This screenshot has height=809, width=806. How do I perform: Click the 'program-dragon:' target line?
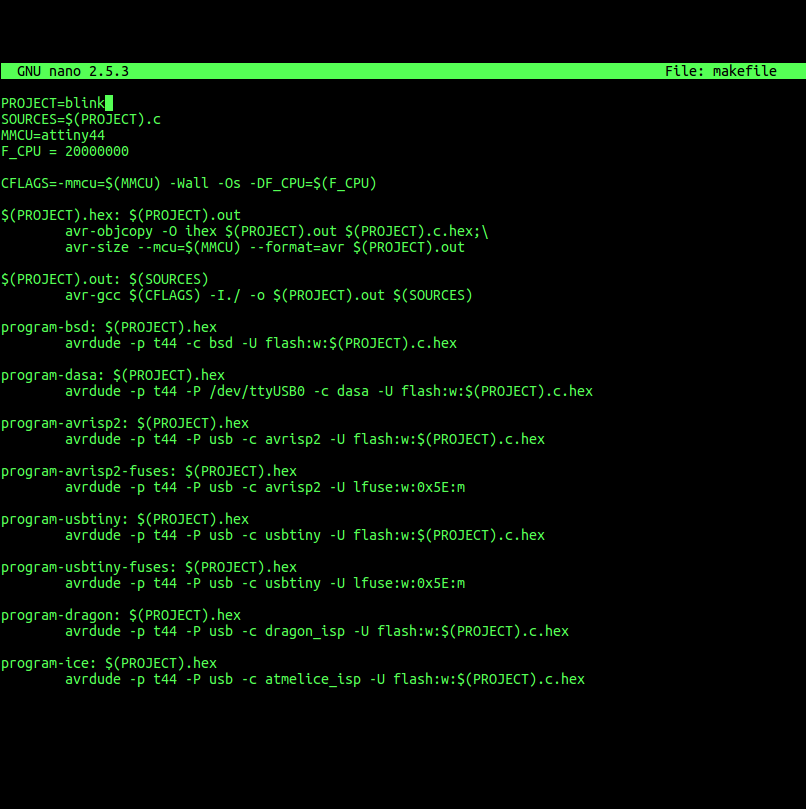(121, 615)
